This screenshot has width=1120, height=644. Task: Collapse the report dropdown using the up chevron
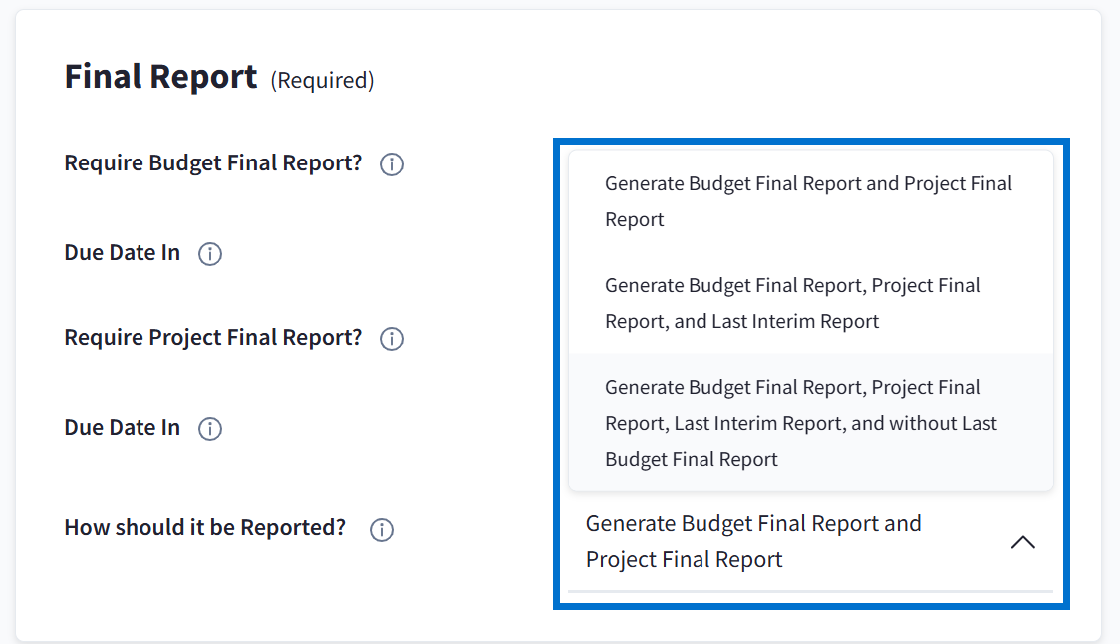(1022, 542)
